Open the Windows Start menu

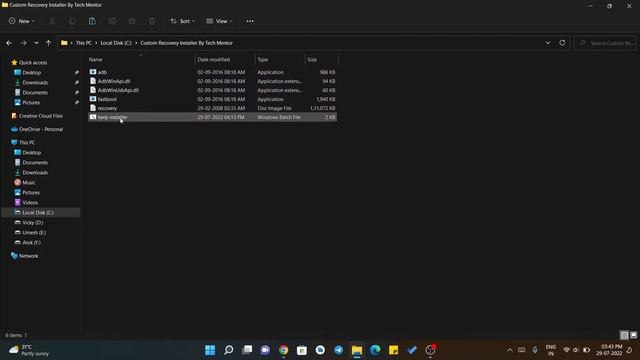pyautogui.click(x=210, y=350)
